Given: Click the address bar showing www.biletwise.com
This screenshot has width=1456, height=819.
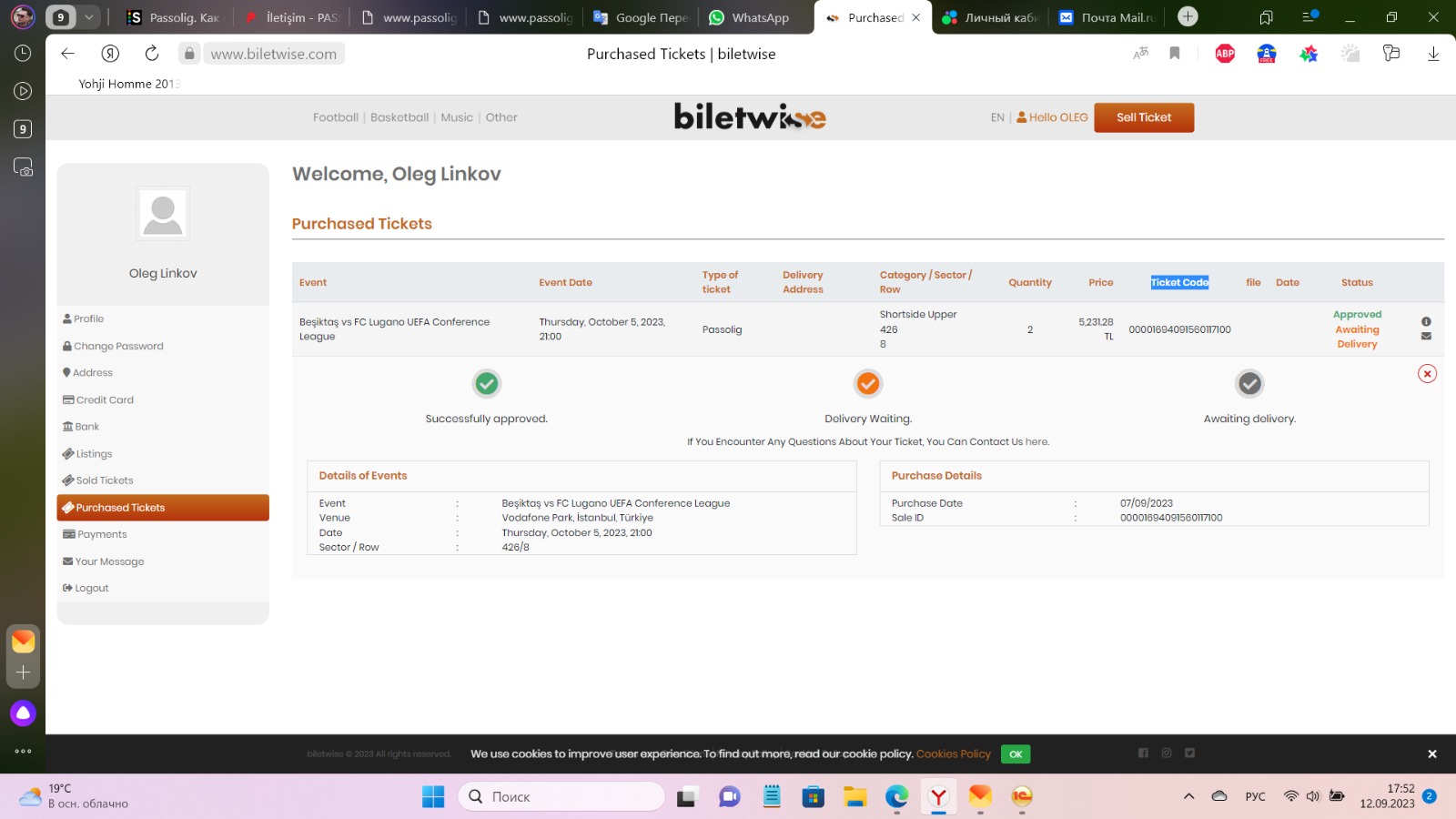Looking at the screenshot, I should [x=273, y=54].
